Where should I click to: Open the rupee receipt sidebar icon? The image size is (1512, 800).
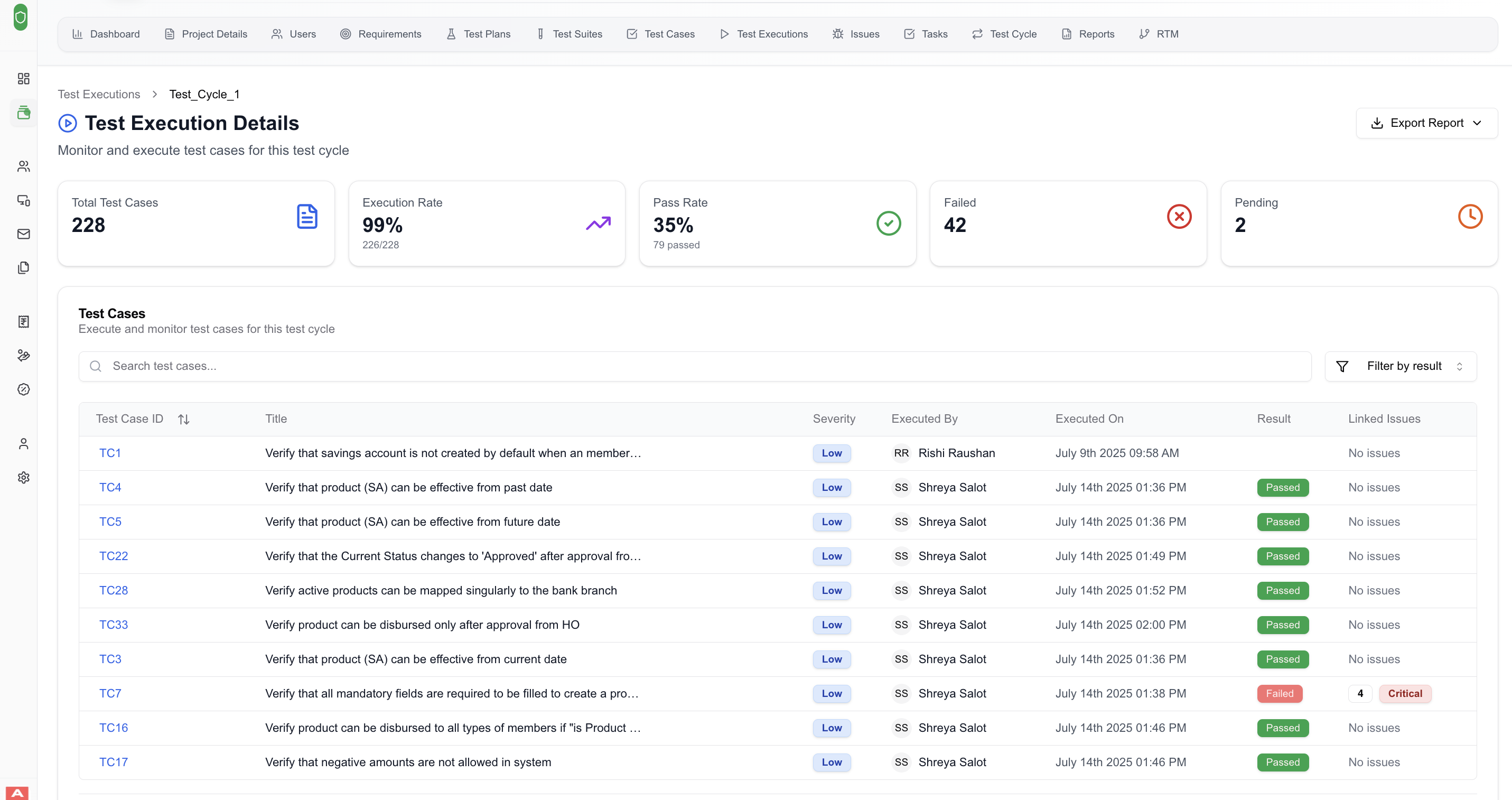click(23, 322)
